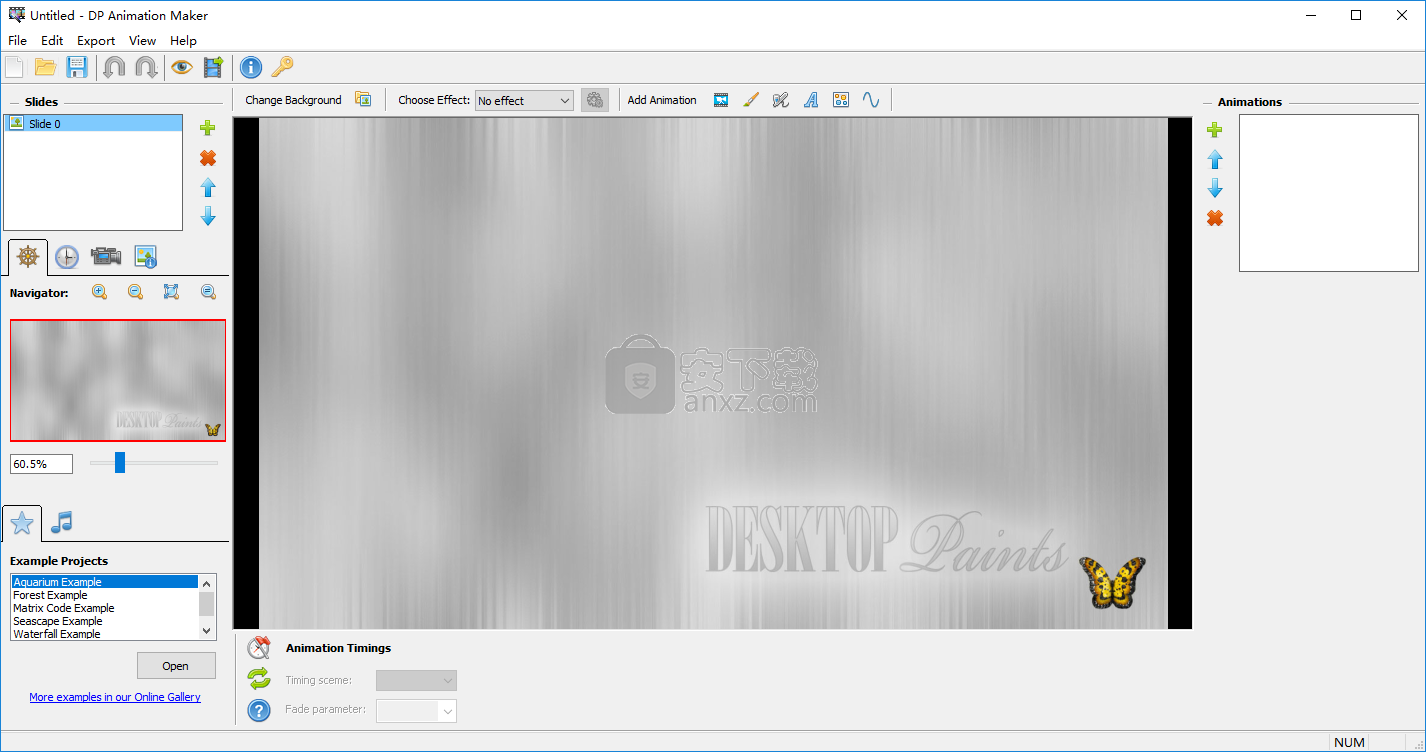This screenshot has height=752, width=1426.
Task: Open More examples in our Online Gallery link
Action: 115,697
